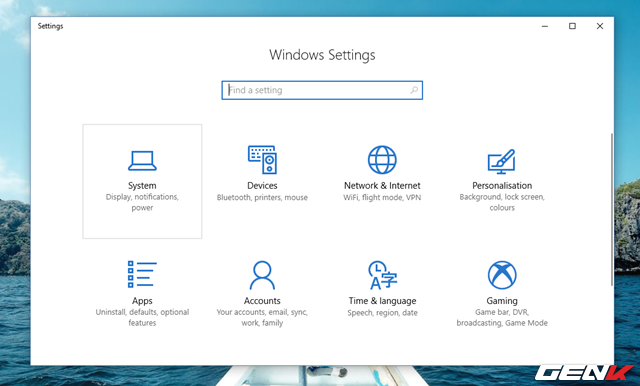640x386 pixels.
Task: Open the Network & Internet globe icon
Action: tap(382, 160)
